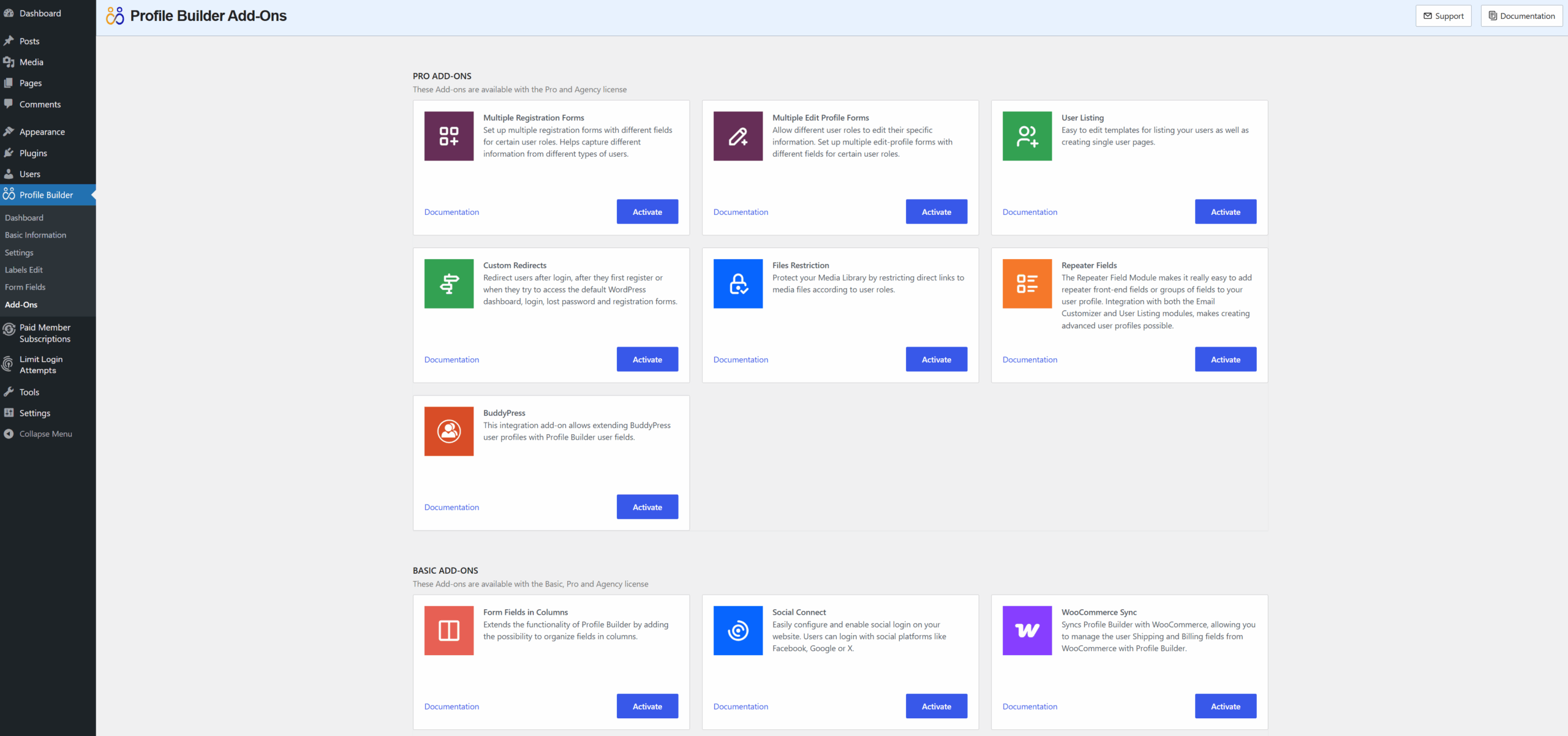1568x736 pixels.
Task: Click the Multiple Registration Forms add-on icon
Action: coord(448,136)
